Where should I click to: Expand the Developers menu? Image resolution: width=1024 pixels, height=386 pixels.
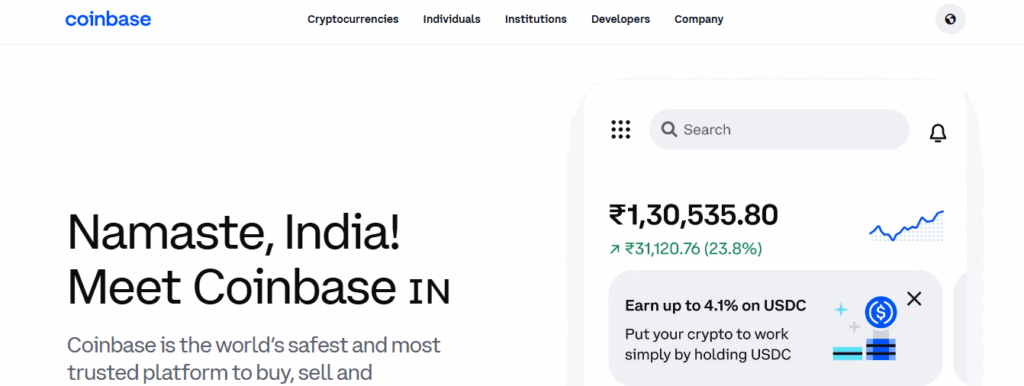coord(620,20)
